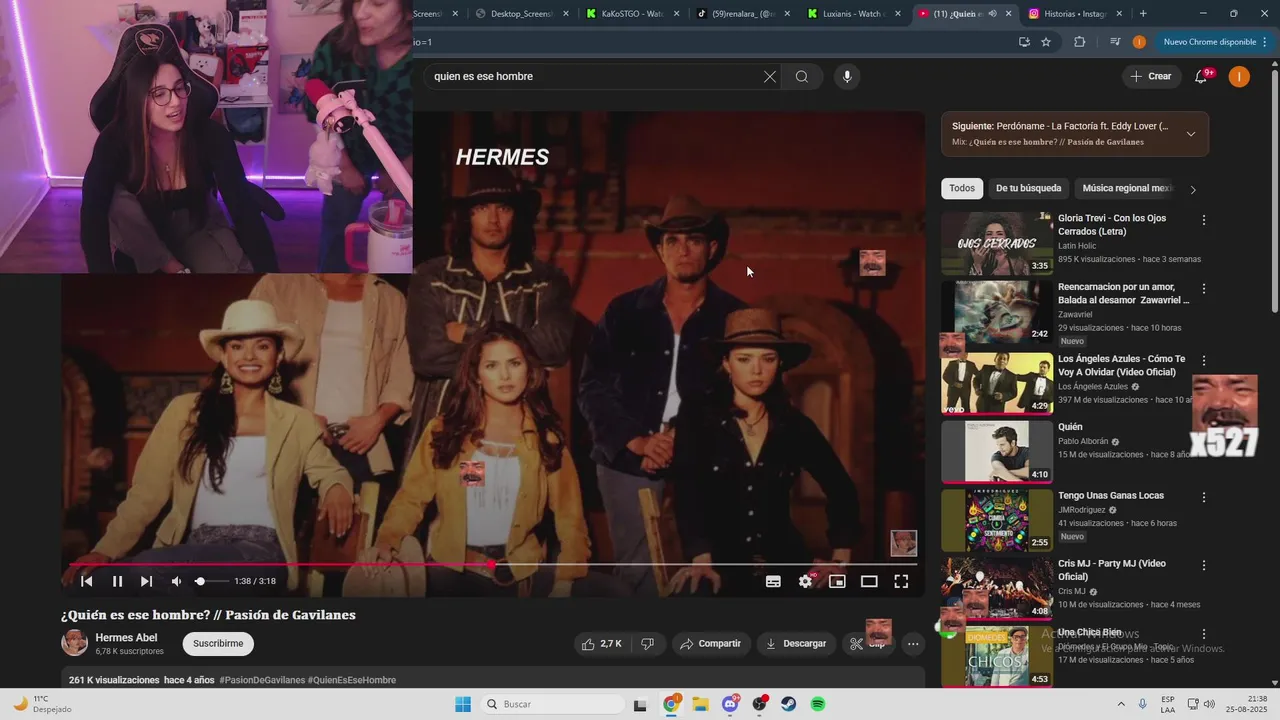
Task: Open the Windows Start menu
Action: (x=462, y=704)
